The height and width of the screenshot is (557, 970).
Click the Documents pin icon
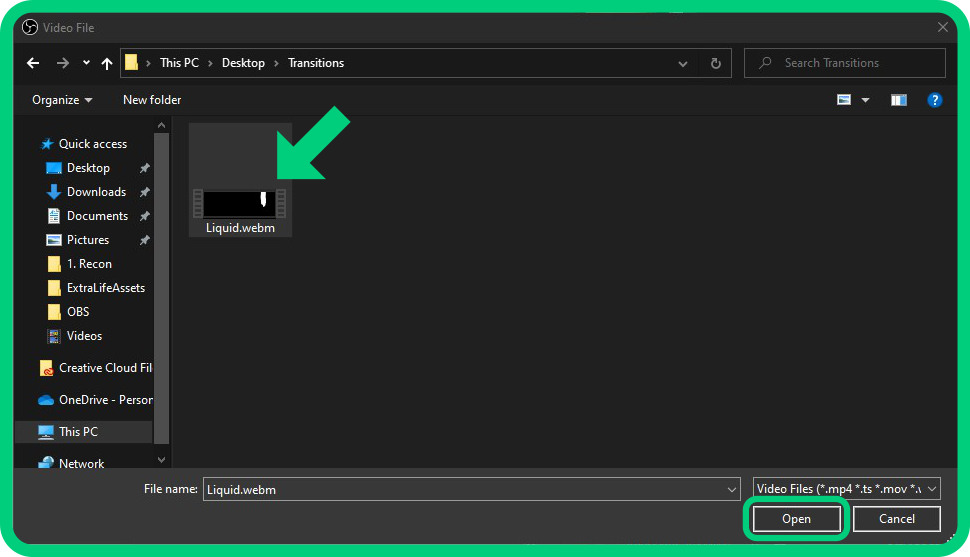[x=144, y=216]
